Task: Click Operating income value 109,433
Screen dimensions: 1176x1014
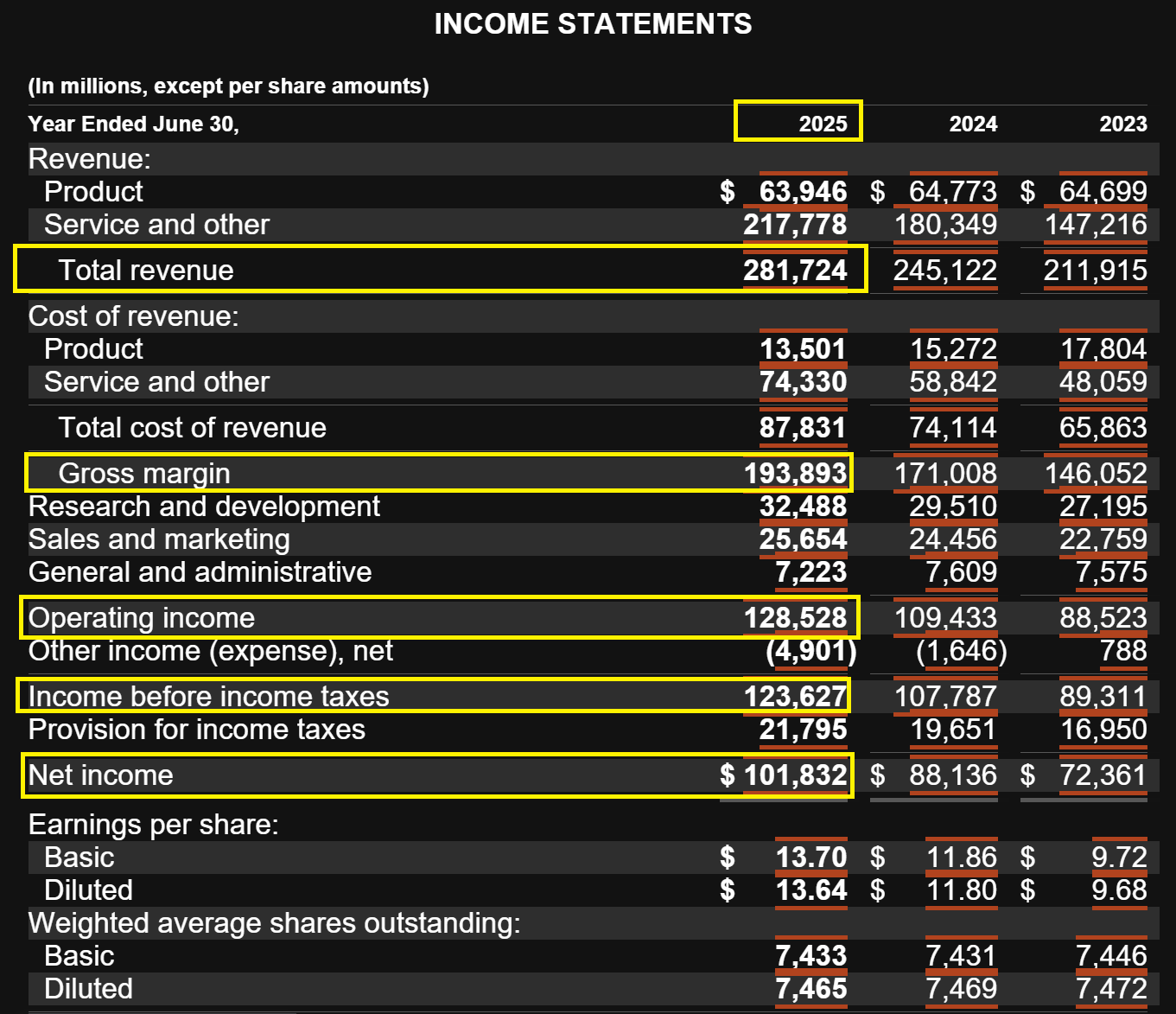Action: point(945,617)
